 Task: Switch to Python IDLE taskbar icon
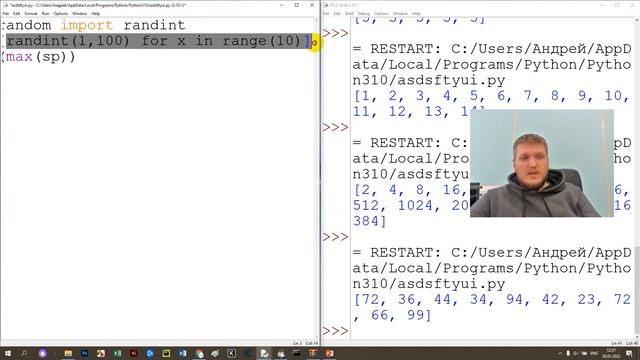click(264, 353)
